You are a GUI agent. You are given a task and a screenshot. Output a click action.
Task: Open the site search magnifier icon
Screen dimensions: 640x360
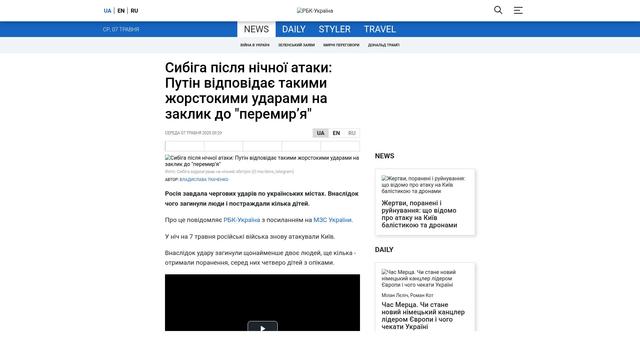click(x=498, y=10)
